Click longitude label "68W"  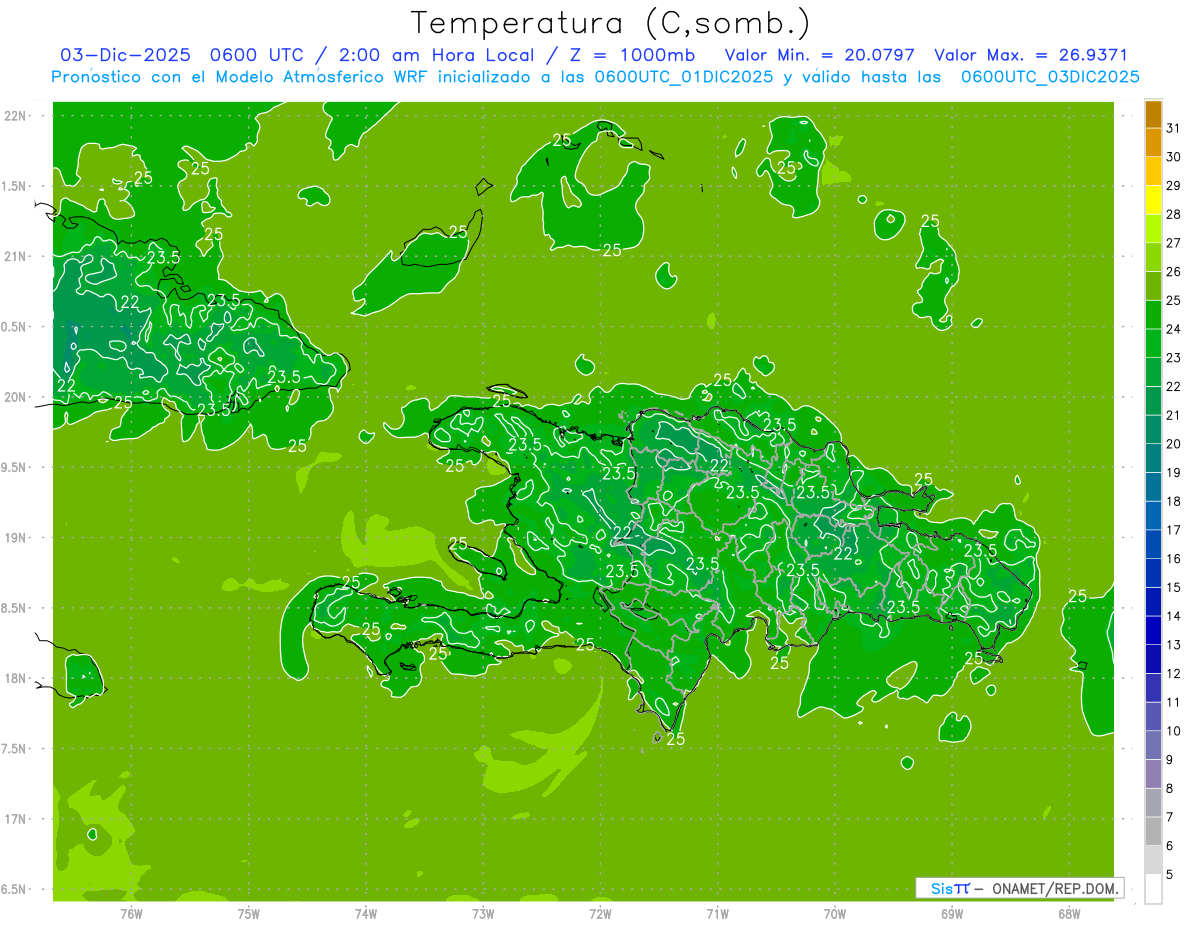1068,914
